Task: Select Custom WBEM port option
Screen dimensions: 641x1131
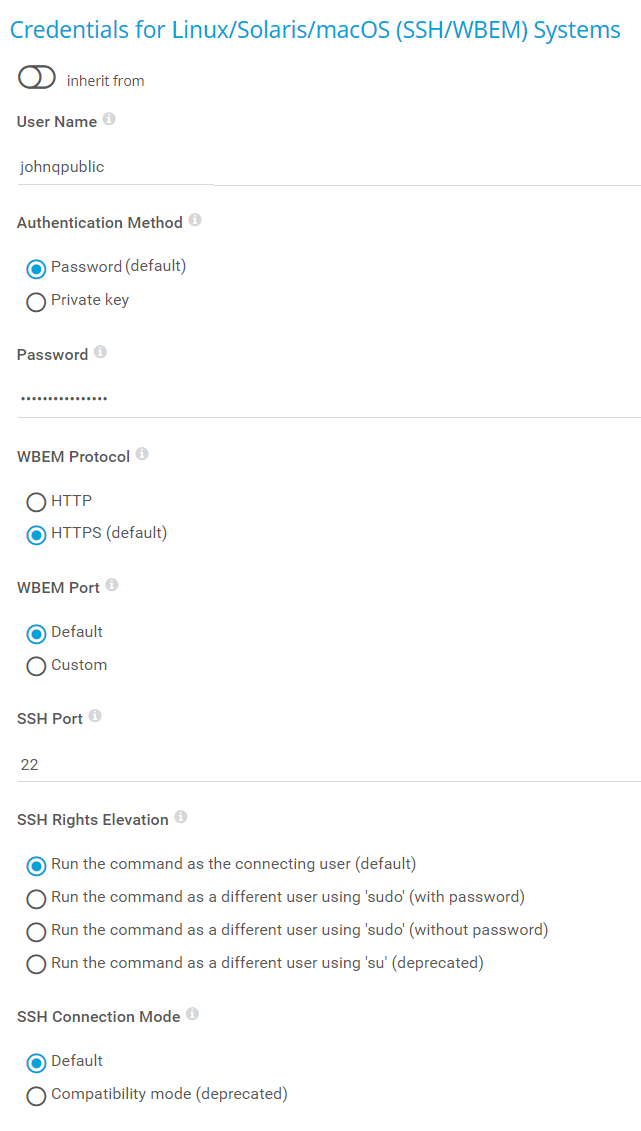Action: pos(36,666)
